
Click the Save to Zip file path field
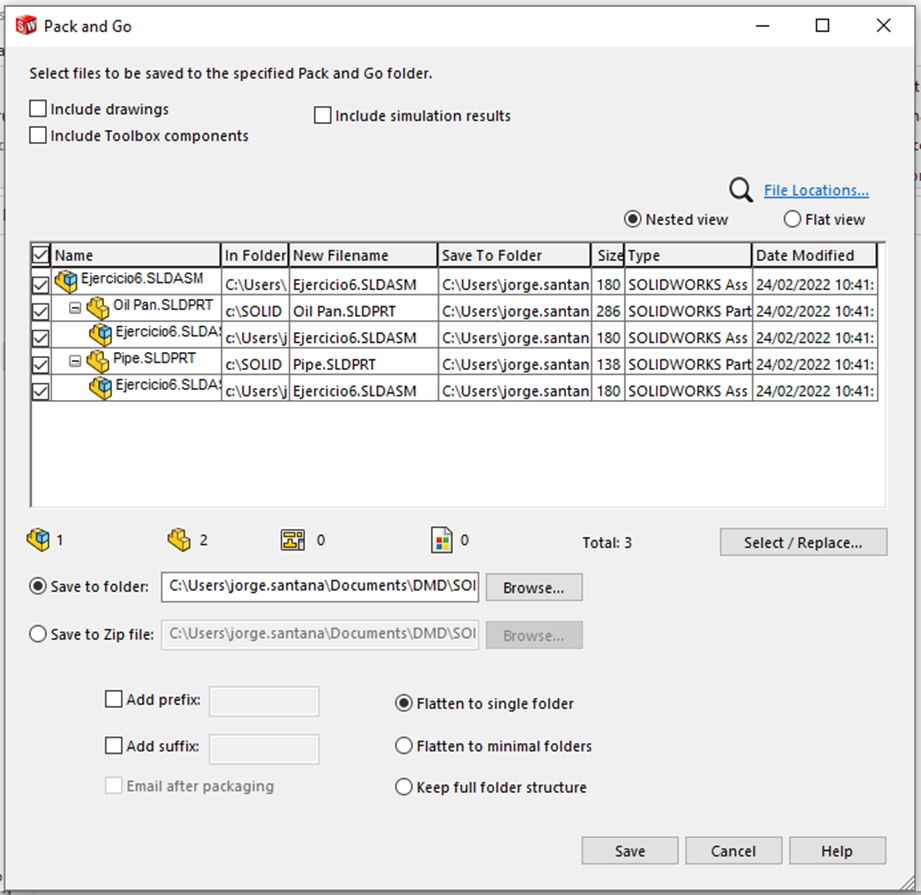click(x=320, y=634)
